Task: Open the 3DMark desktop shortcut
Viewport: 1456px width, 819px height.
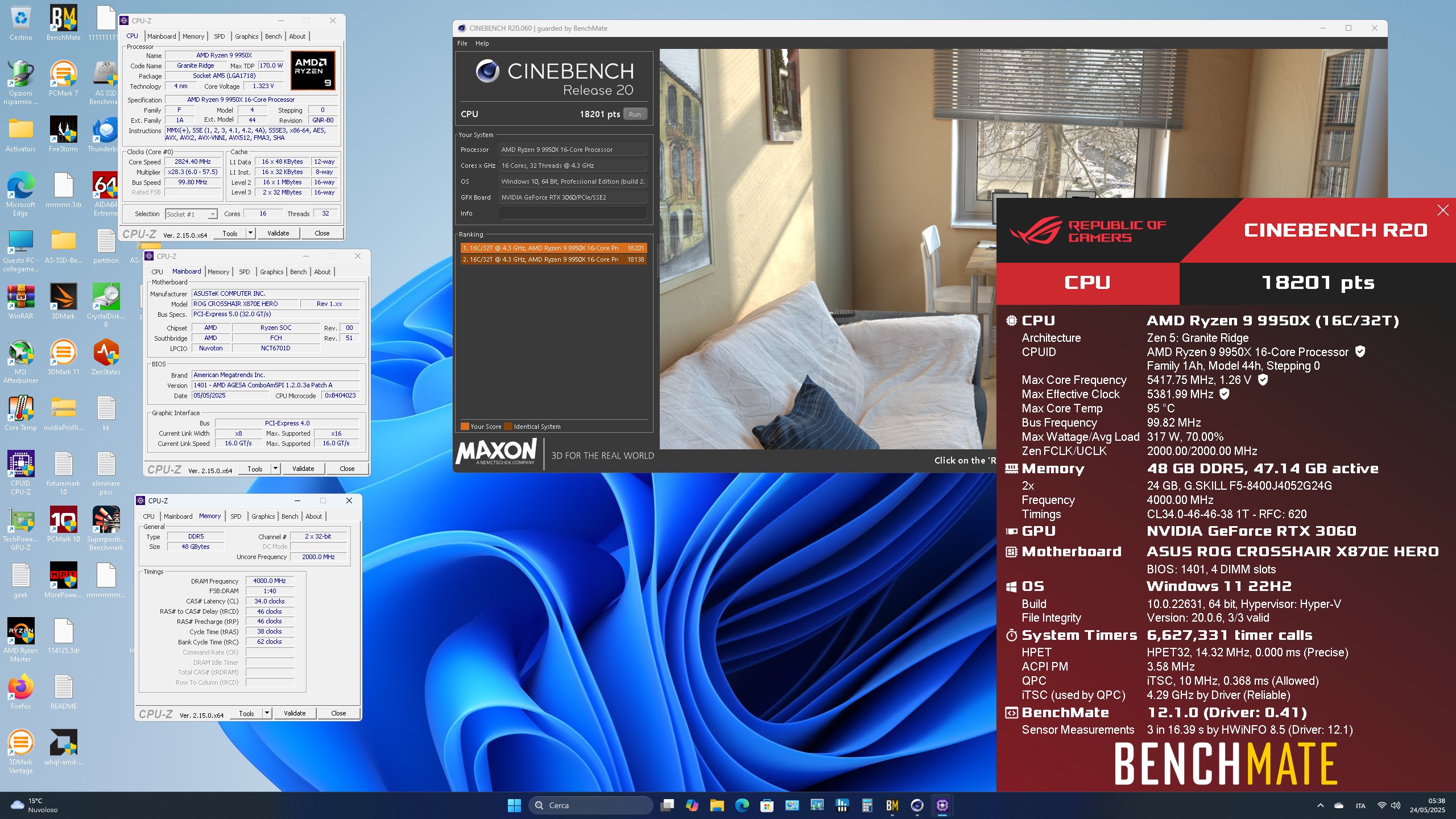Action: [63, 302]
